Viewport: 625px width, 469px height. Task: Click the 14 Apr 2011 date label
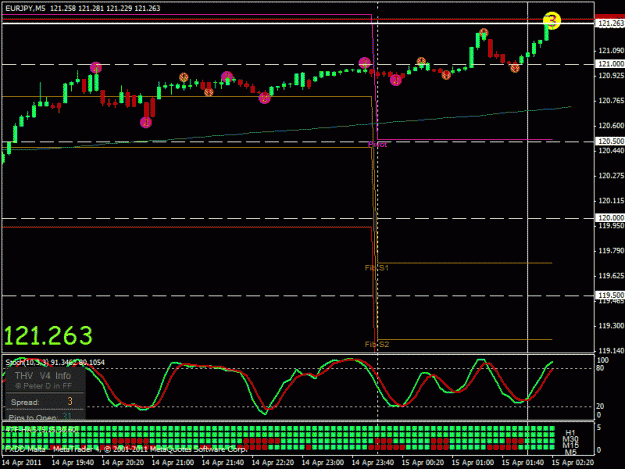pos(22,463)
